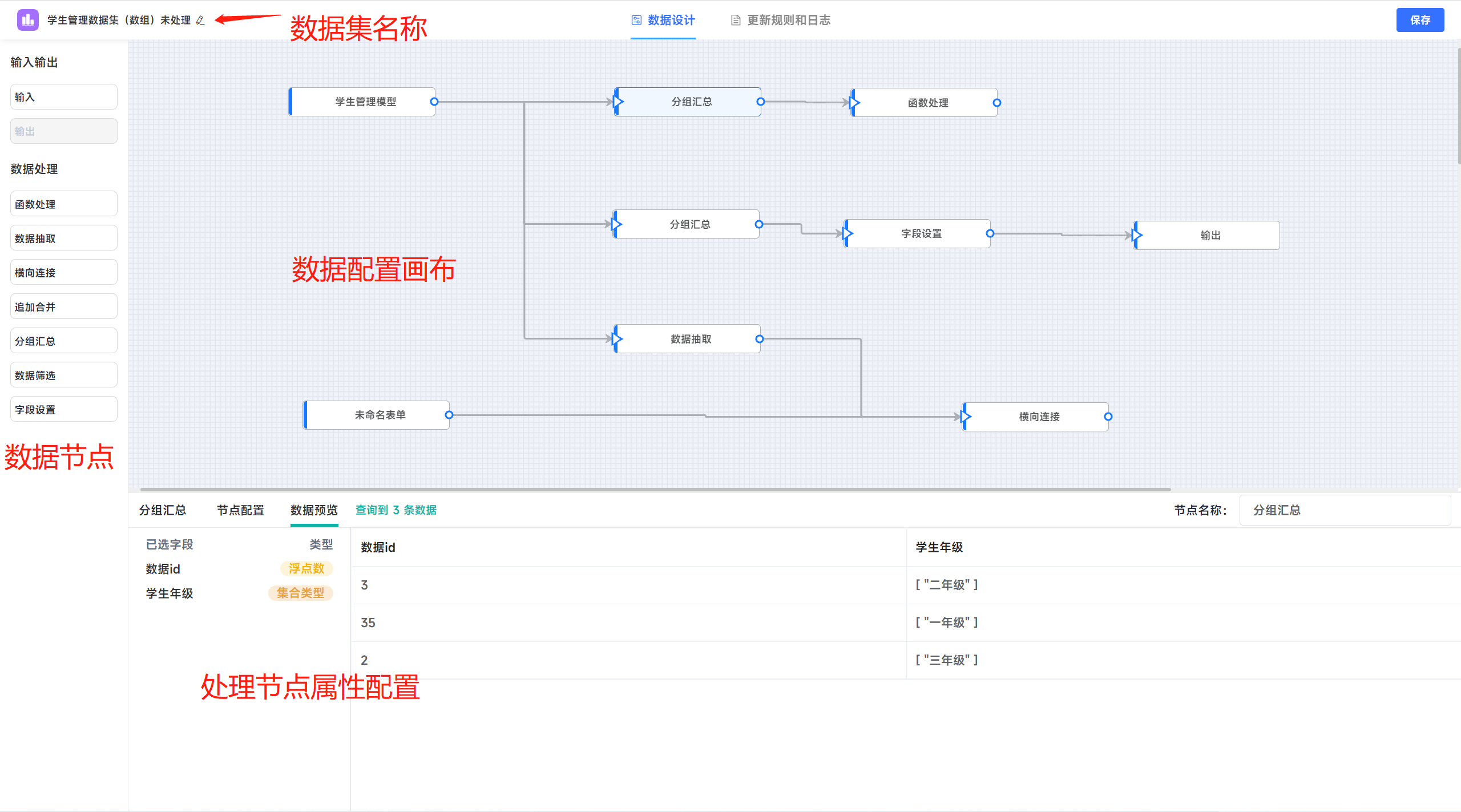Open 更新规则和日志 tab
This screenshot has width=1461, height=812.
coord(780,21)
